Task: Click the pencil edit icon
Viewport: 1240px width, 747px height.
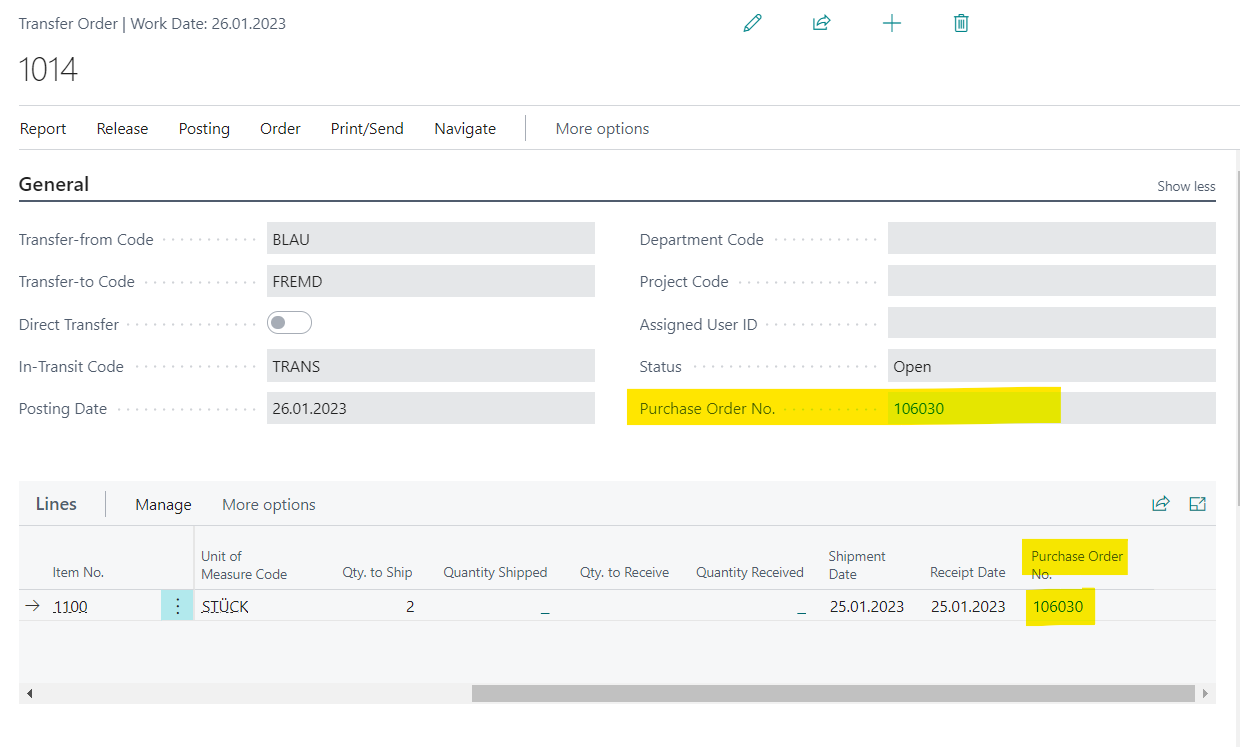Action: click(x=753, y=23)
